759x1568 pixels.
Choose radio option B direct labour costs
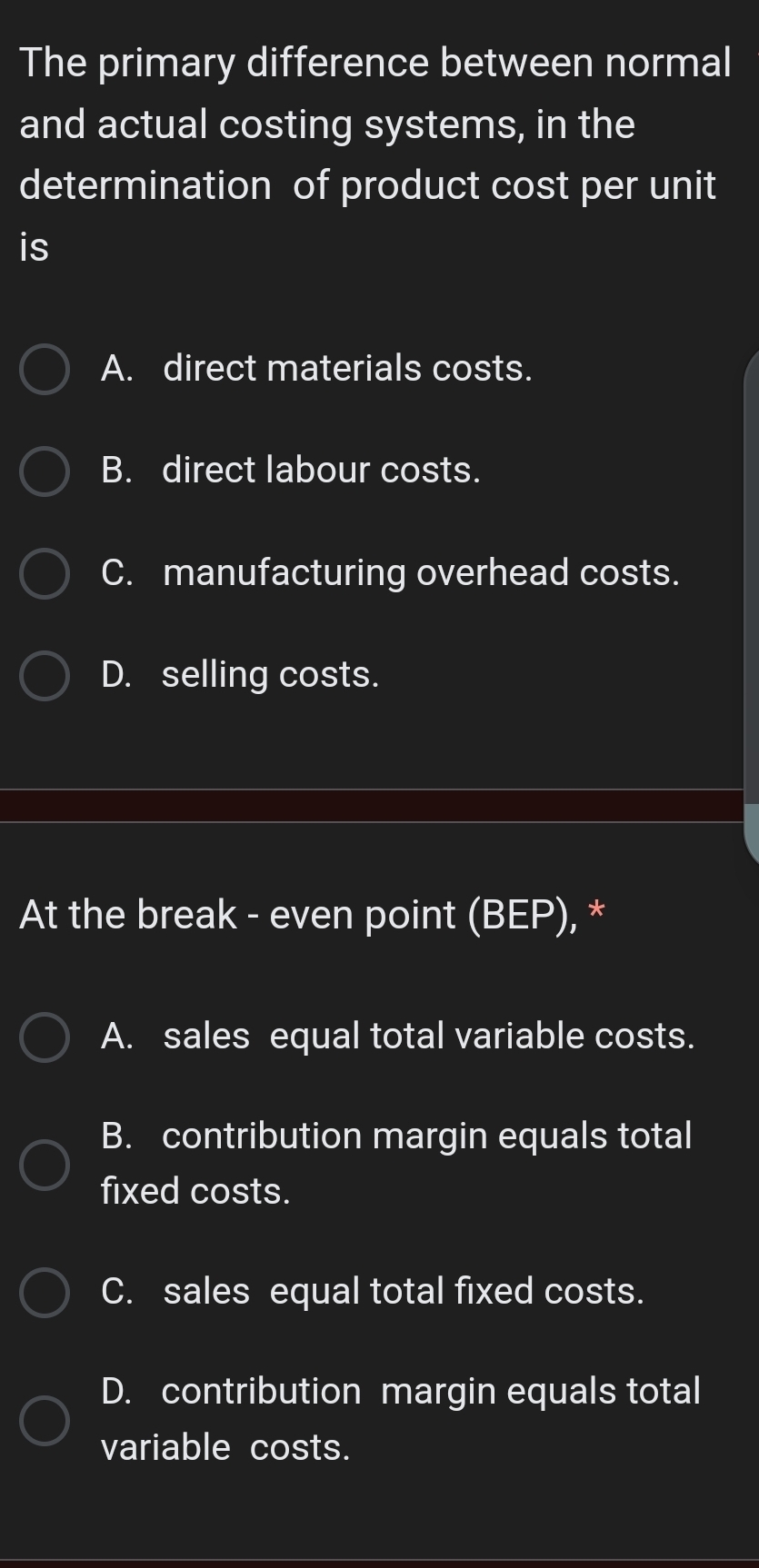[45, 471]
